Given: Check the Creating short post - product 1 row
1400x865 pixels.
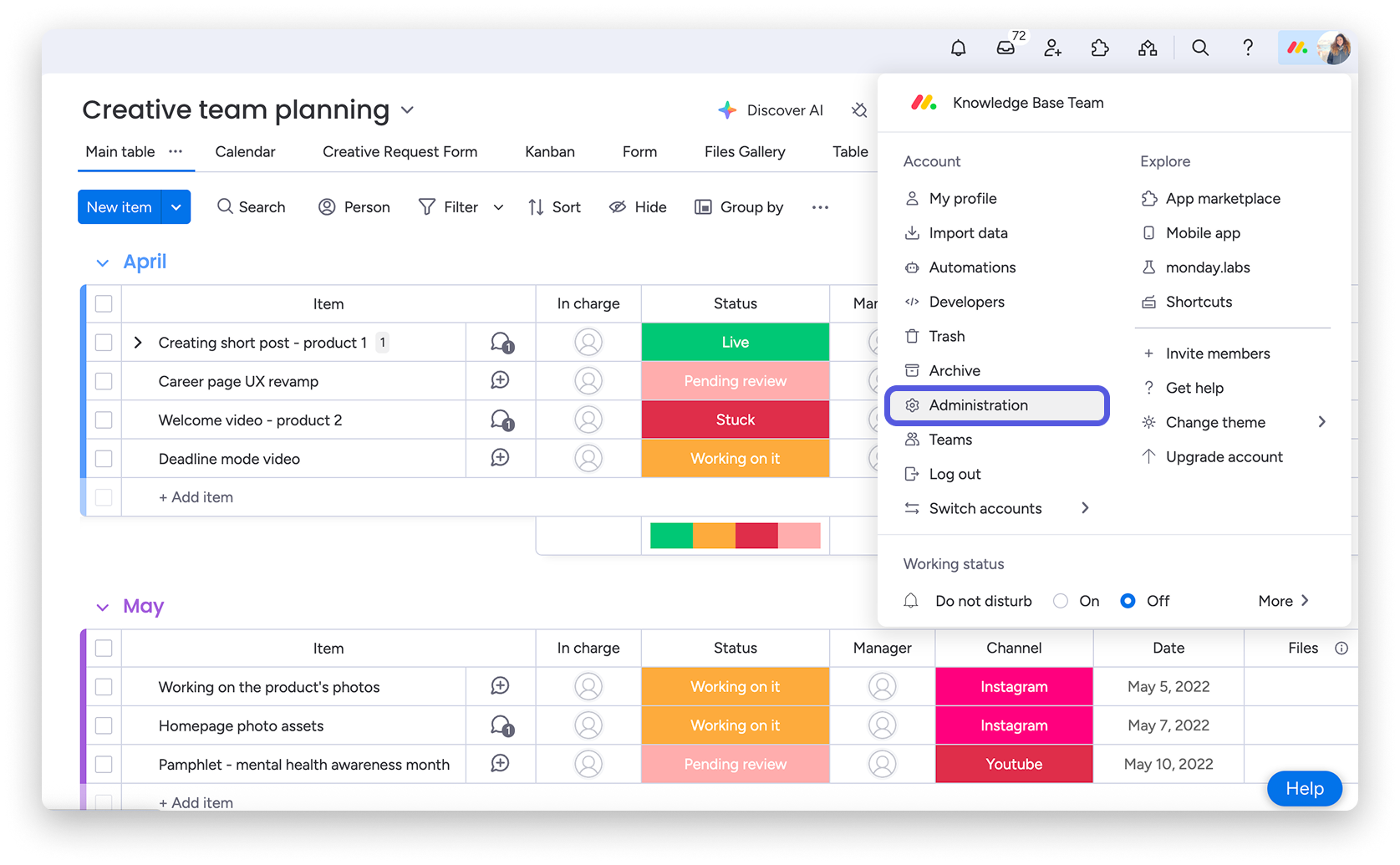Looking at the screenshot, I should click(x=104, y=343).
